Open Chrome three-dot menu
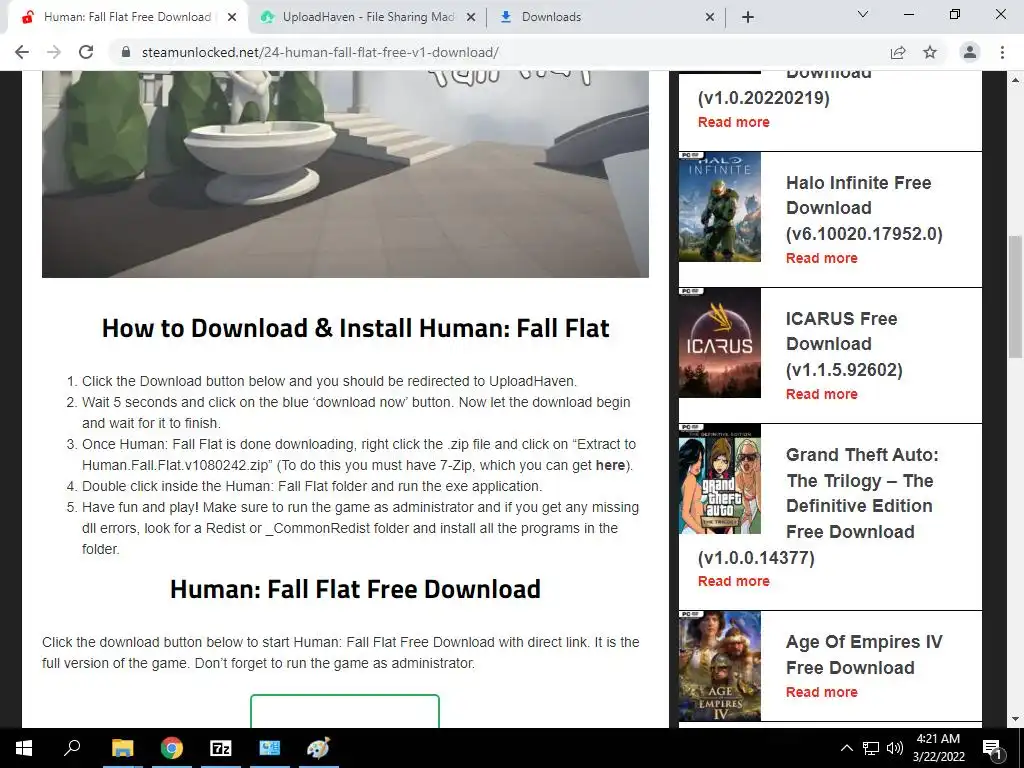1024x768 pixels. pos(1002,52)
